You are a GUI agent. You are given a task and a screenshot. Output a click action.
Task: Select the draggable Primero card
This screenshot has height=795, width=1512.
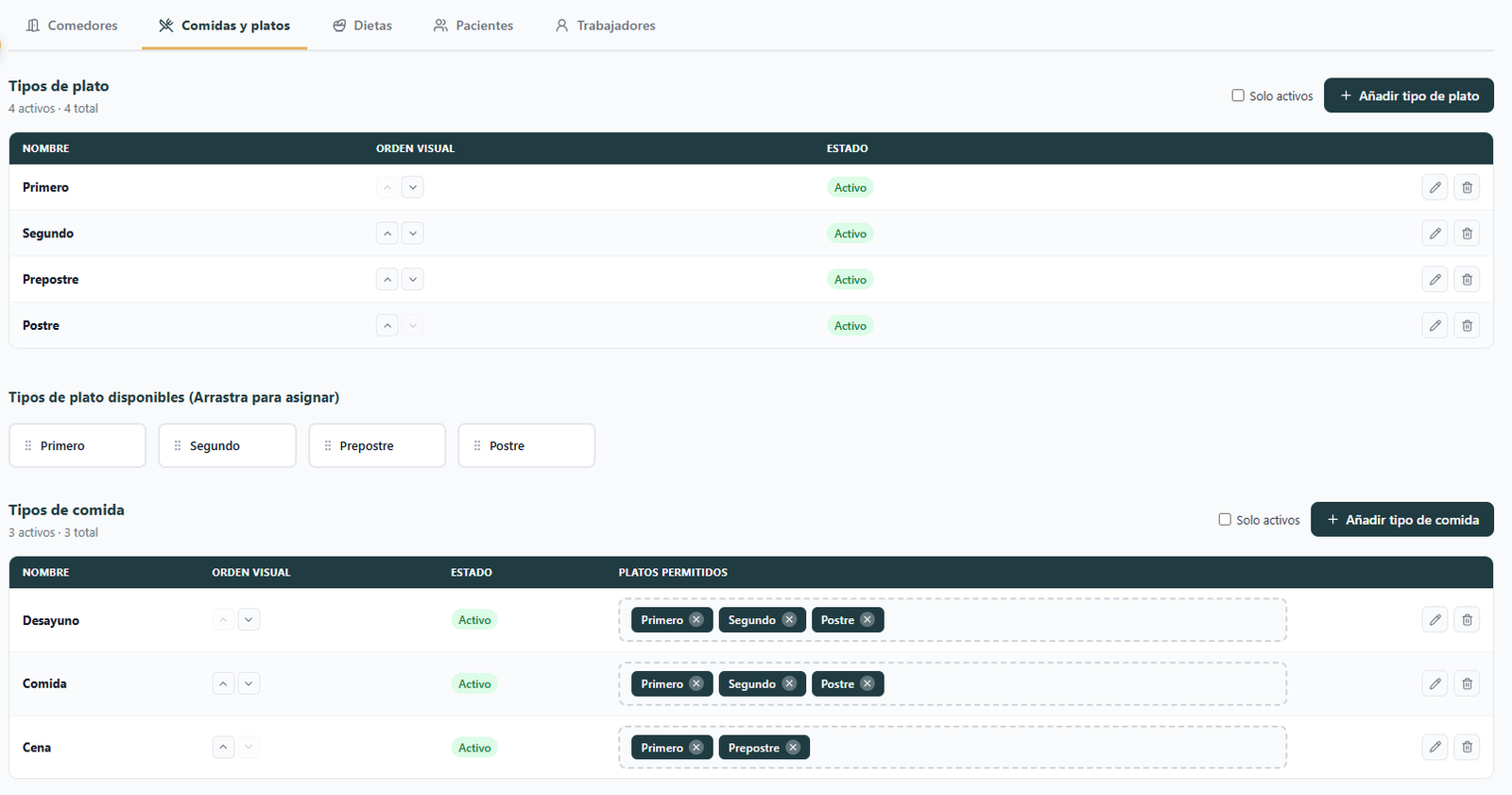click(x=77, y=445)
